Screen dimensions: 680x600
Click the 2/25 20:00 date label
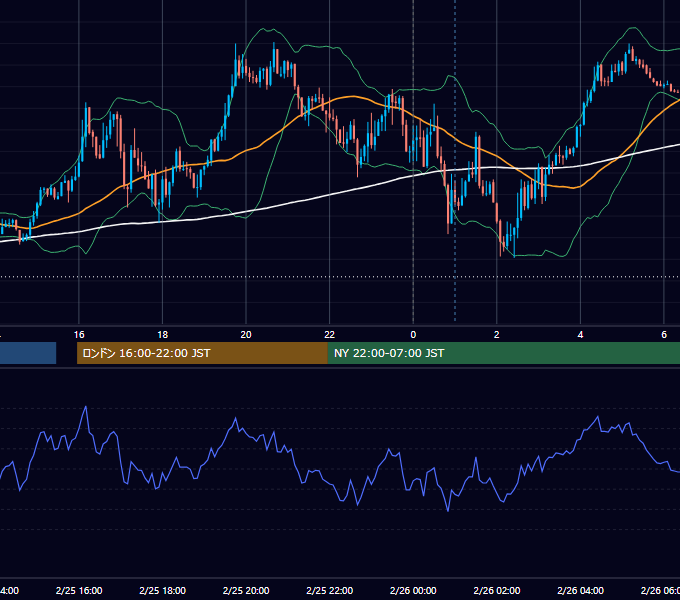(246, 590)
